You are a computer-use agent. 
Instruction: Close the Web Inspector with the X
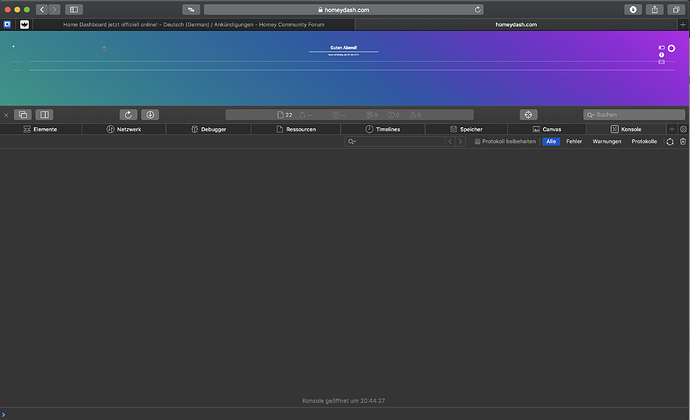pos(6,115)
